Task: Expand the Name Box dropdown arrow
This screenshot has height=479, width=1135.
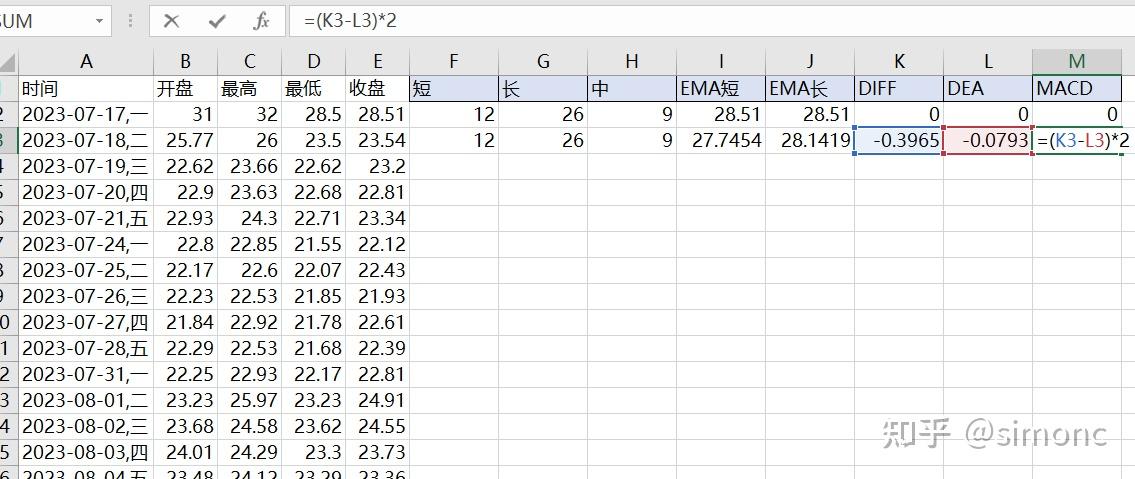Action: [100, 21]
